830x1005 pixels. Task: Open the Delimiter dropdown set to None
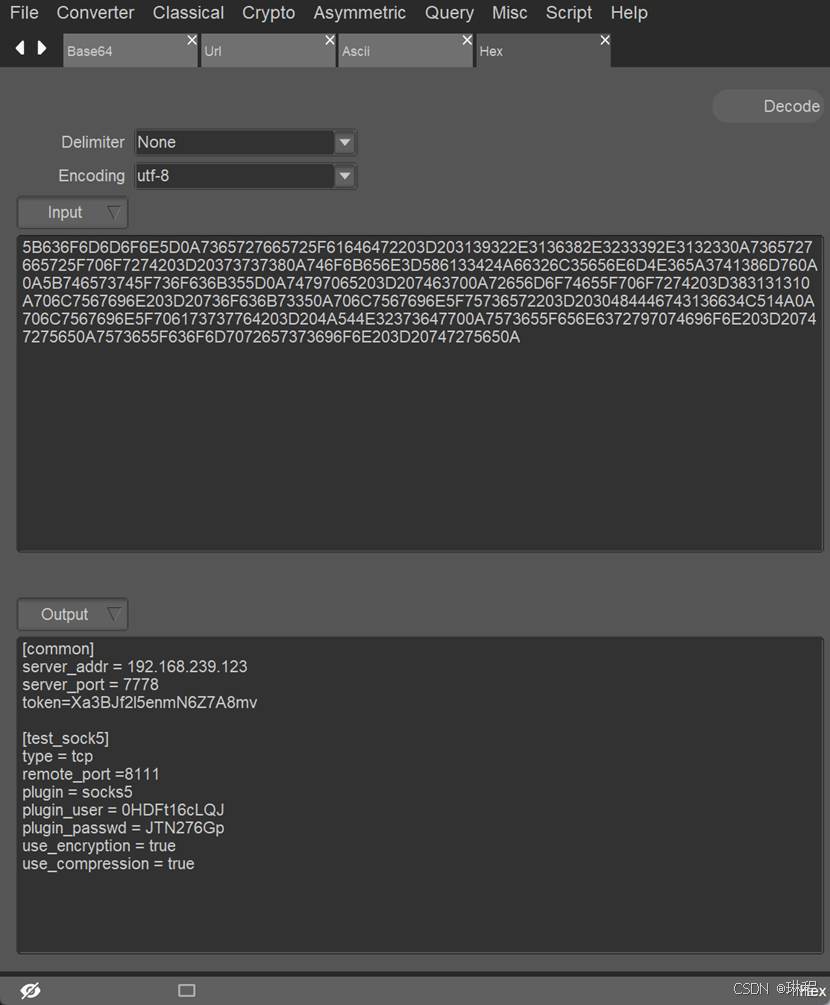(344, 142)
